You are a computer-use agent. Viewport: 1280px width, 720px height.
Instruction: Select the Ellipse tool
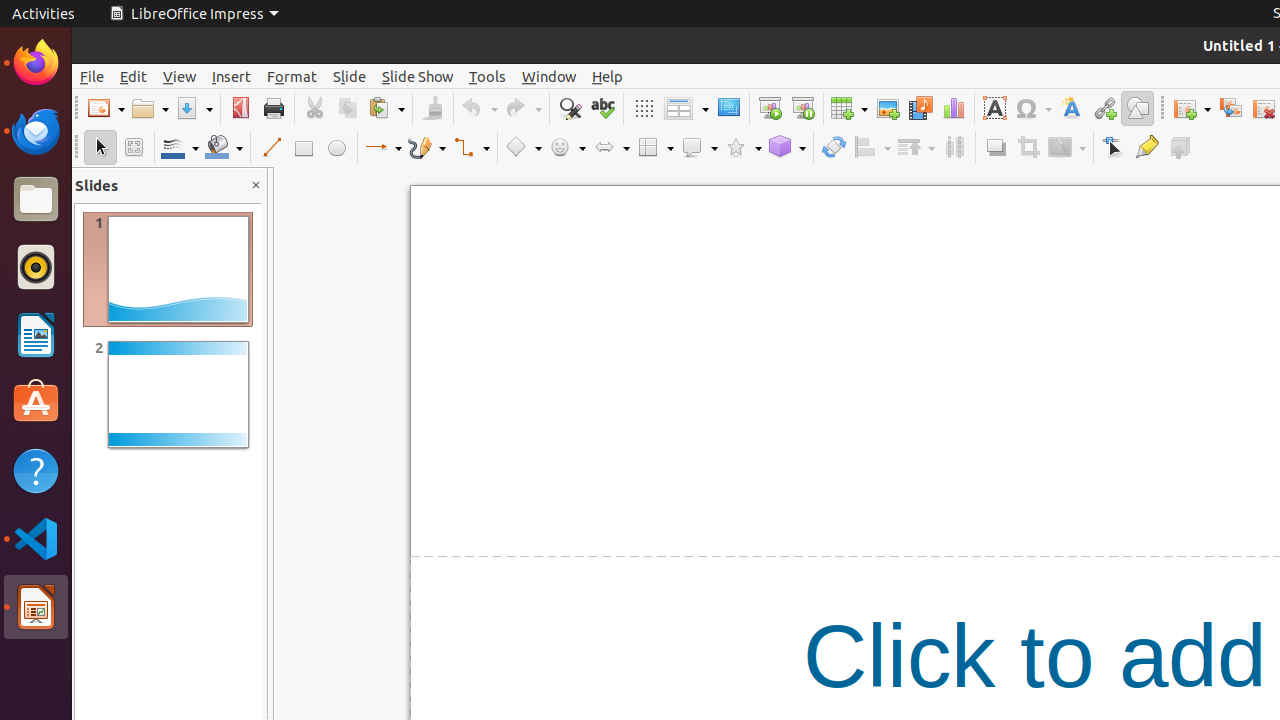[337, 147]
